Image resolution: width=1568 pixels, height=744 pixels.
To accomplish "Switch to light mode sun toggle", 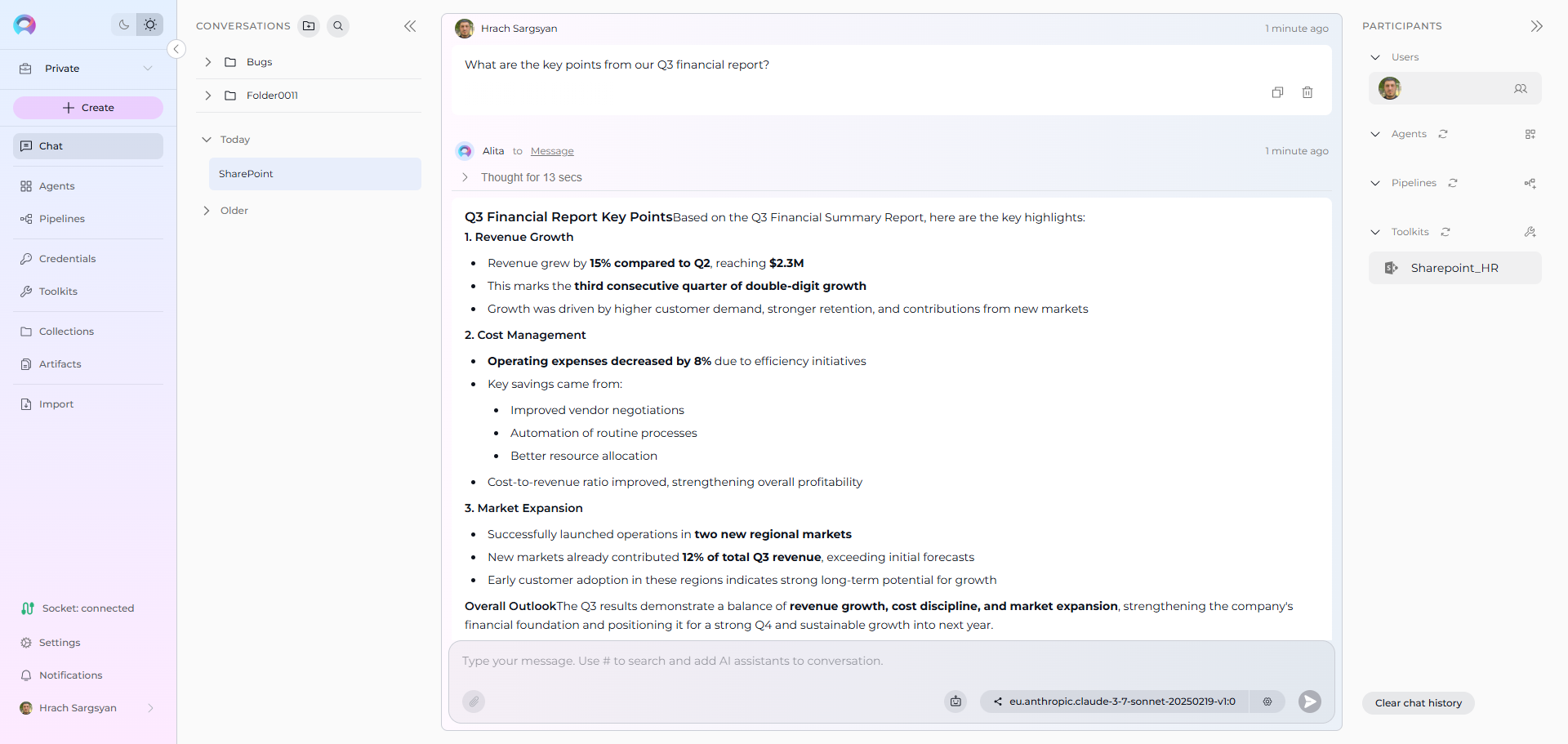I will pyautogui.click(x=150, y=25).
